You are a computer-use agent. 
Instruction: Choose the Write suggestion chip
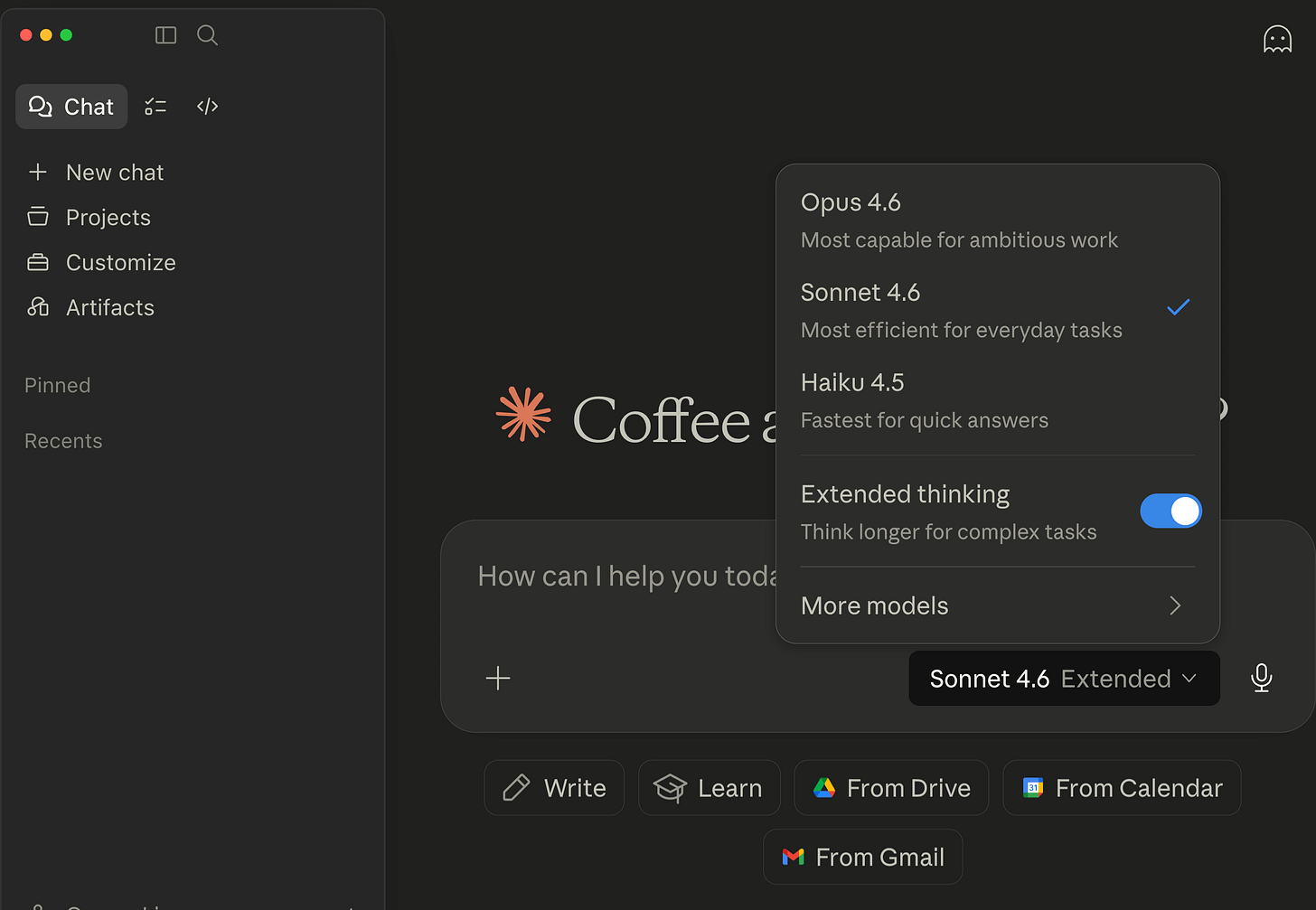coord(554,788)
